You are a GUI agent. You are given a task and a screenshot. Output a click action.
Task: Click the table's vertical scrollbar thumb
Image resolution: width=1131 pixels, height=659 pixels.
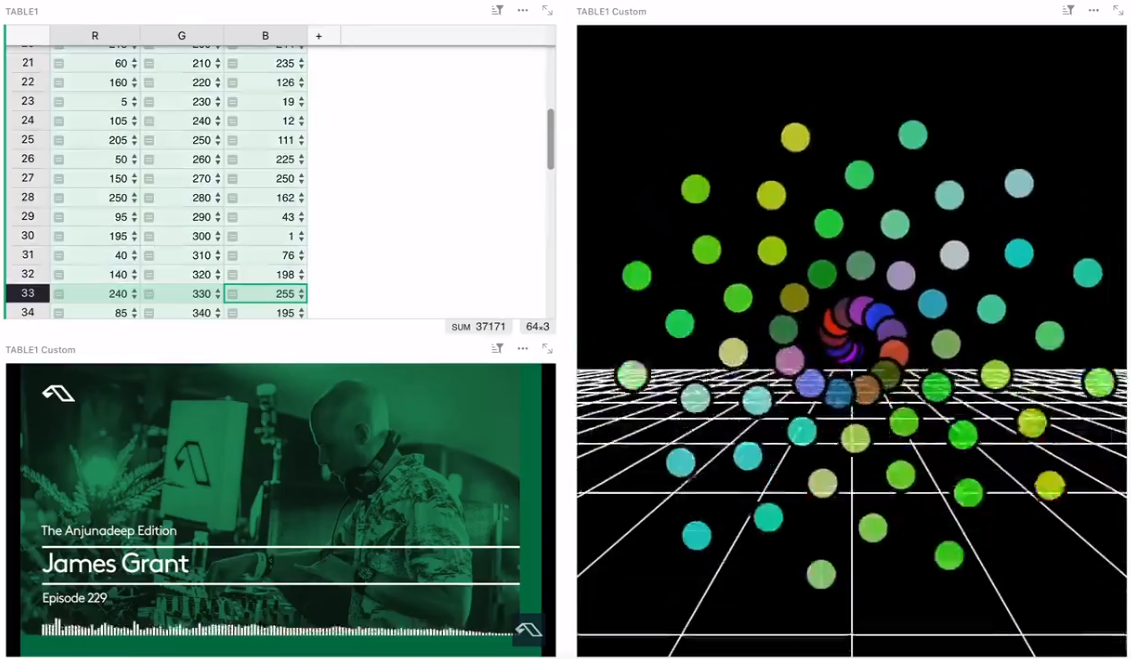click(549, 138)
